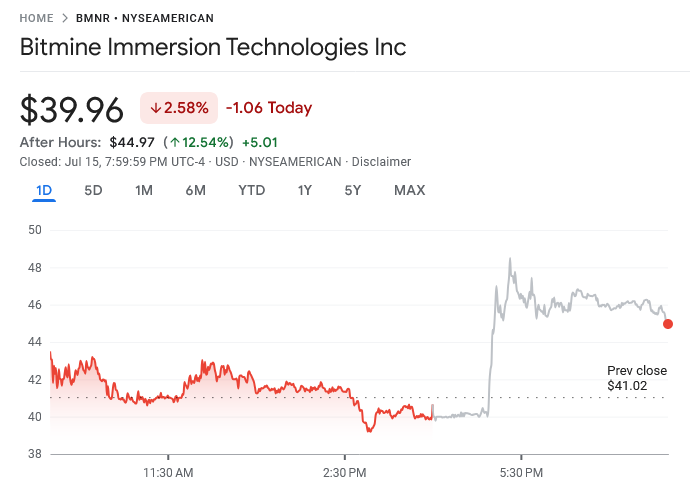Click the Bitmine Immersion Technologies Inc title

click(x=213, y=48)
